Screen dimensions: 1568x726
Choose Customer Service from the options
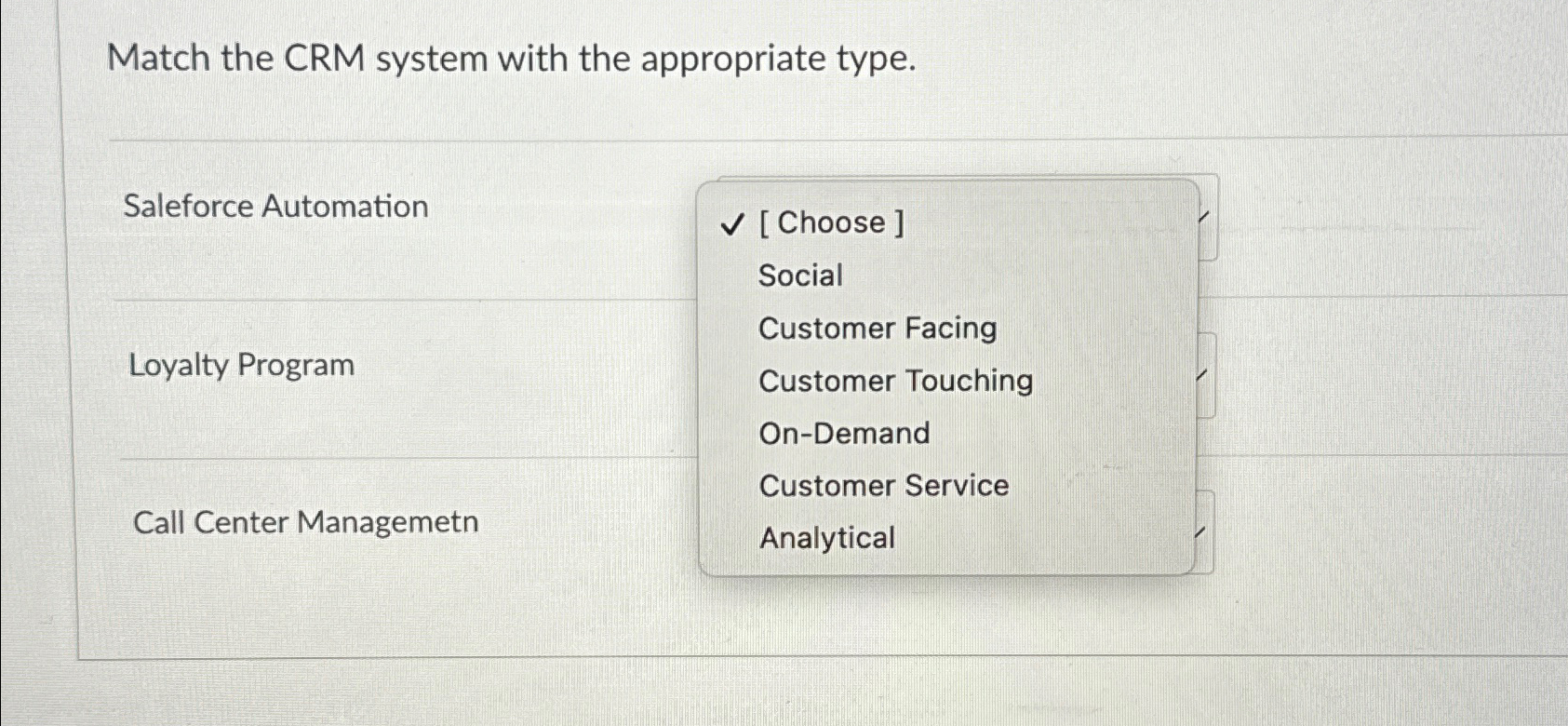(x=882, y=485)
